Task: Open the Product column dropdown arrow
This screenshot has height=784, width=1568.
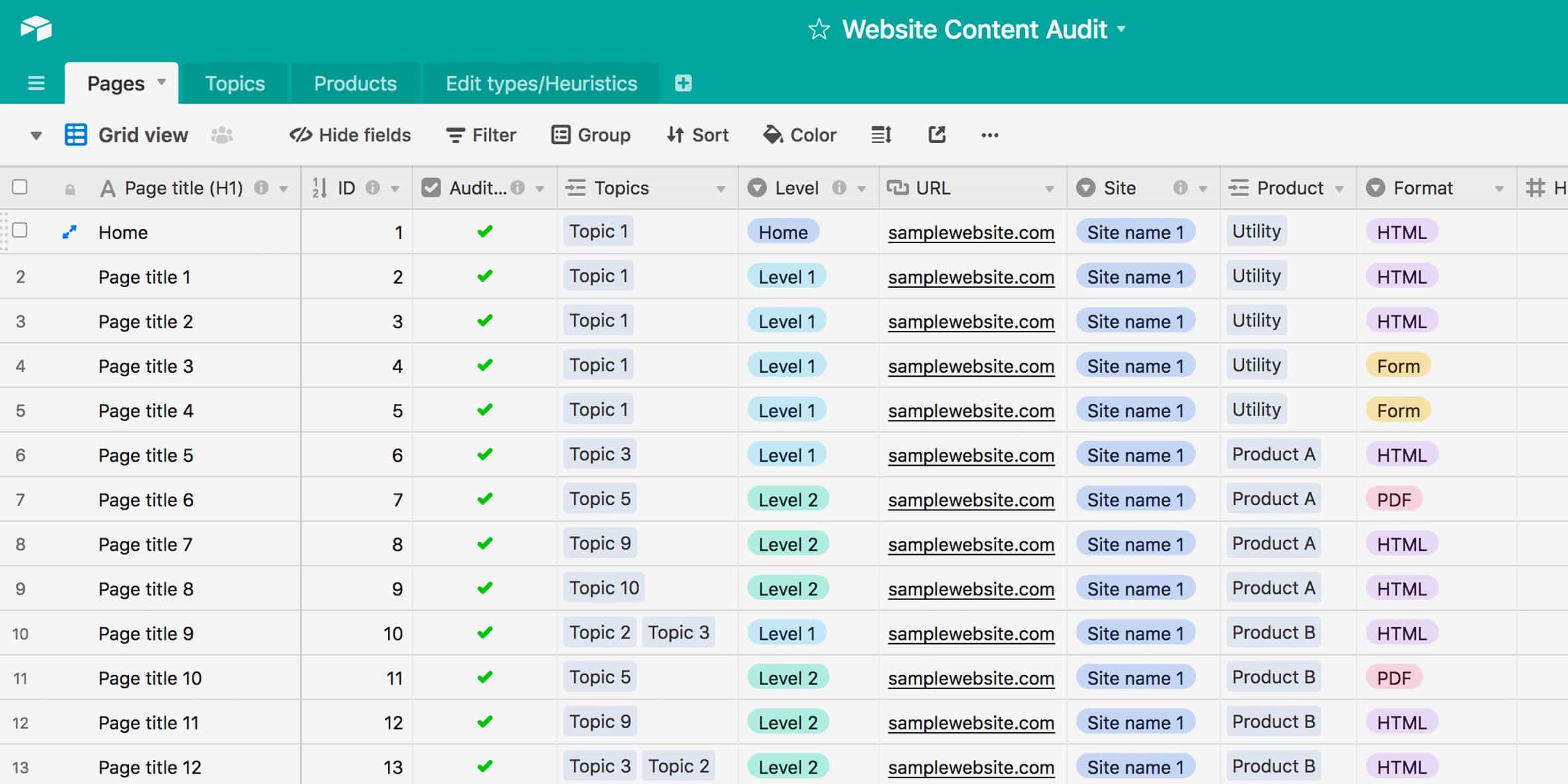Action: [x=1339, y=189]
